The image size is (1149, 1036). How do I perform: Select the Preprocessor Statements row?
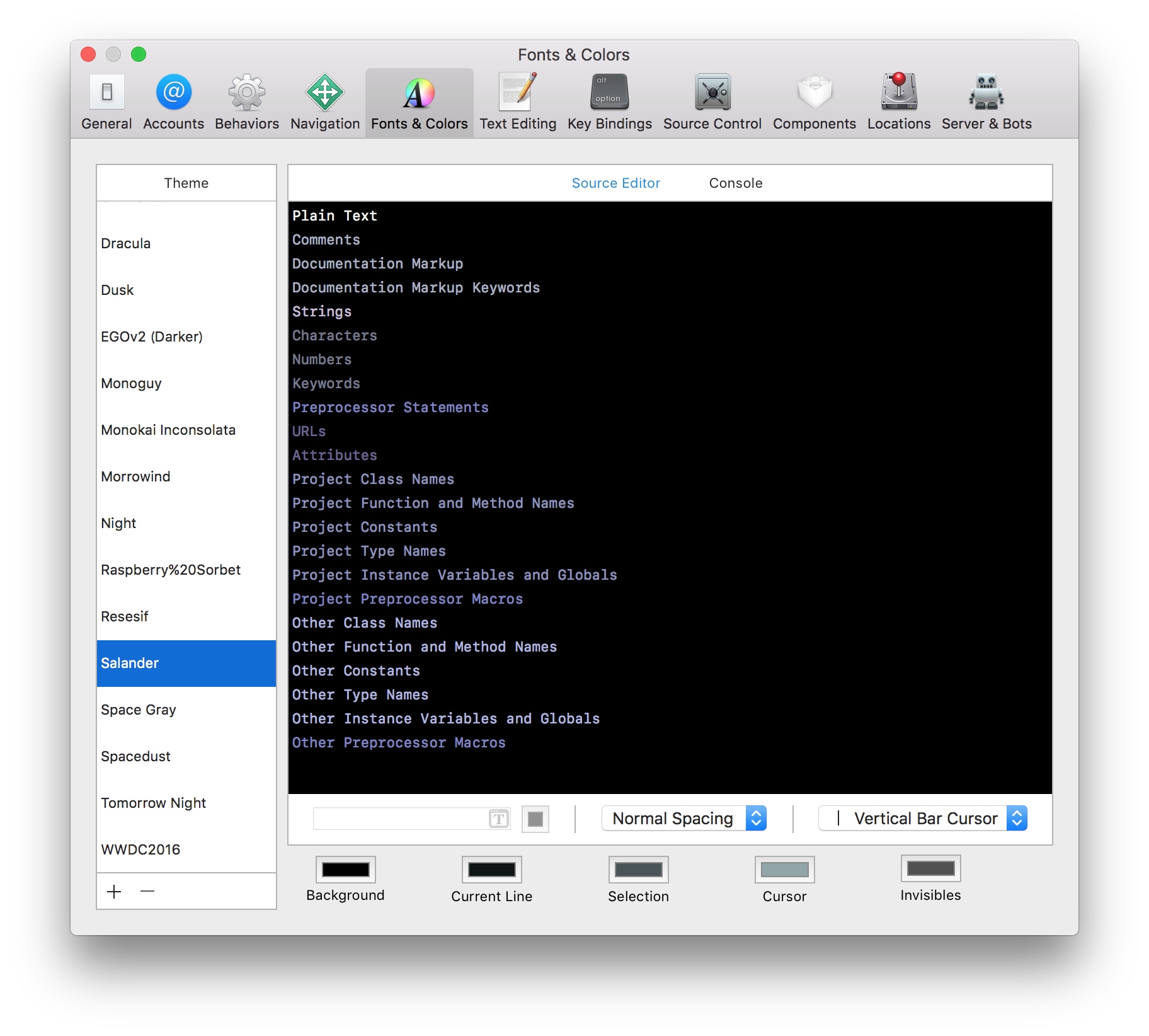pos(670,408)
